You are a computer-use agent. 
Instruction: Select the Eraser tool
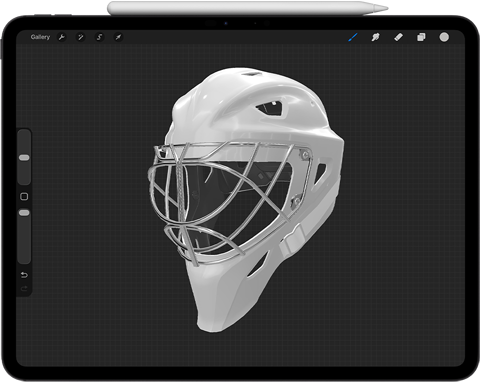(x=398, y=37)
